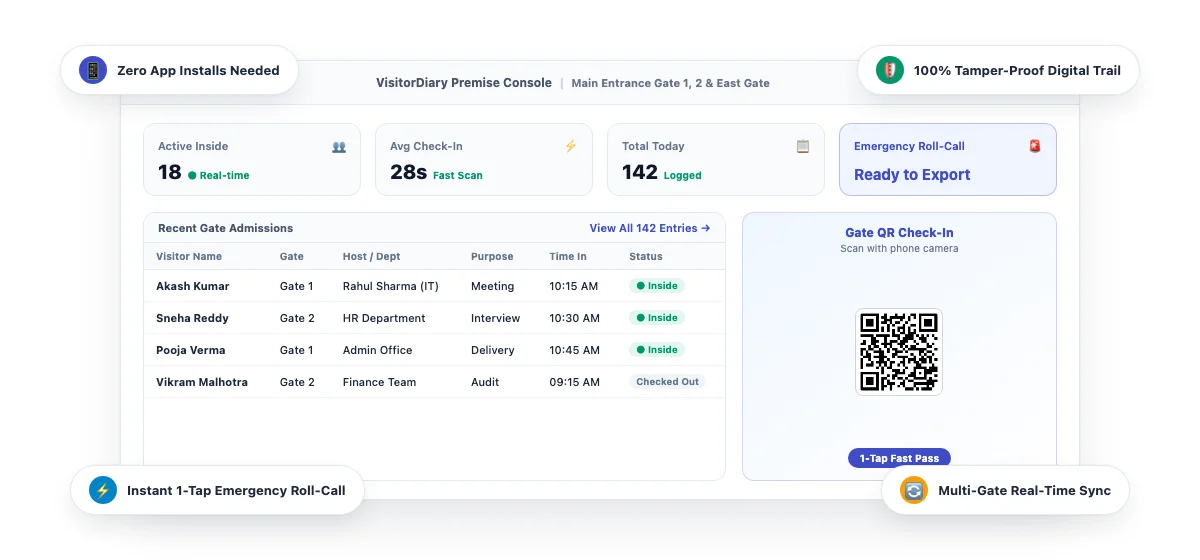Click the Checked Out badge for Vikram Malhotra
This screenshot has width=1200, height=560.
tap(667, 382)
